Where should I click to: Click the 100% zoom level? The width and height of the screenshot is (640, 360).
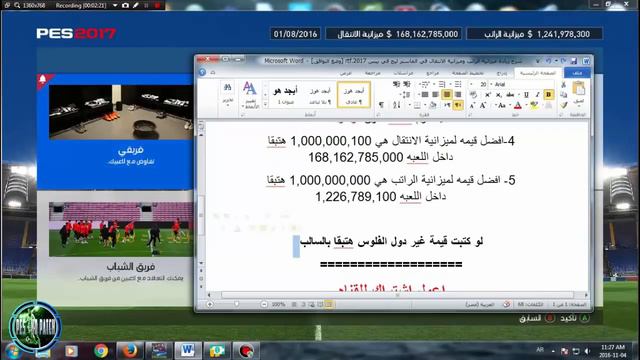279,304
